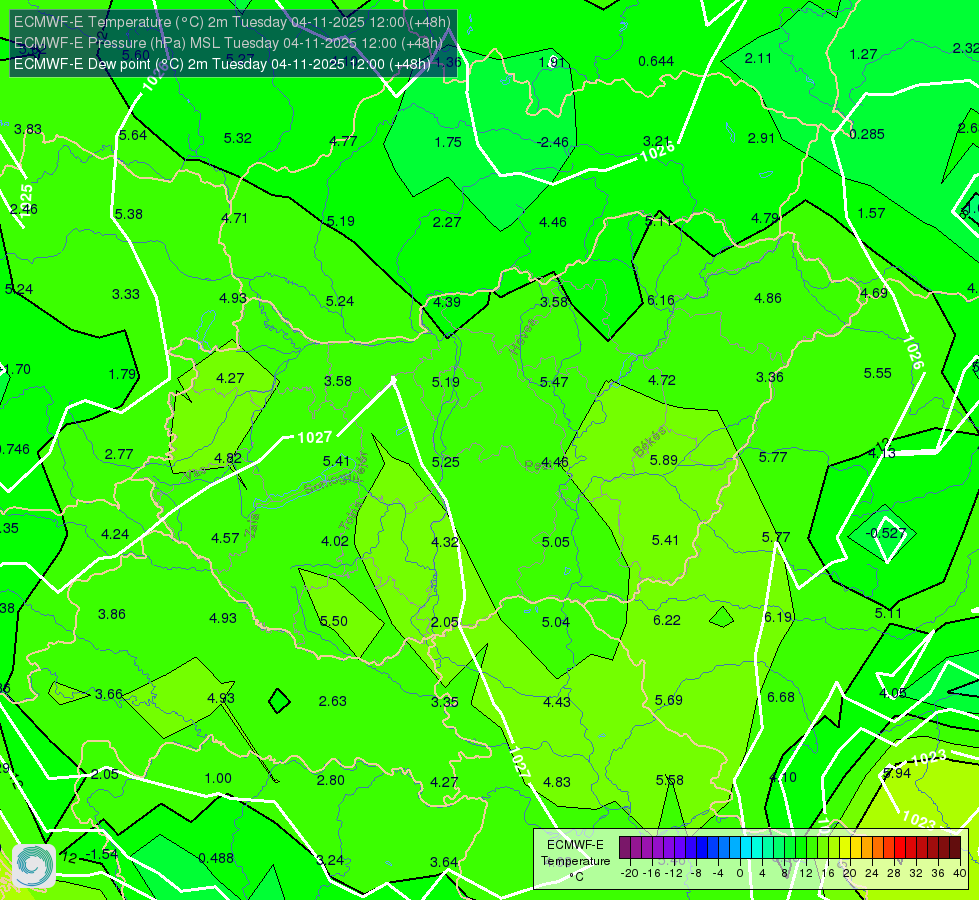Click the value 4.57 on the map
The height and width of the screenshot is (900, 979).
(225, 538)
